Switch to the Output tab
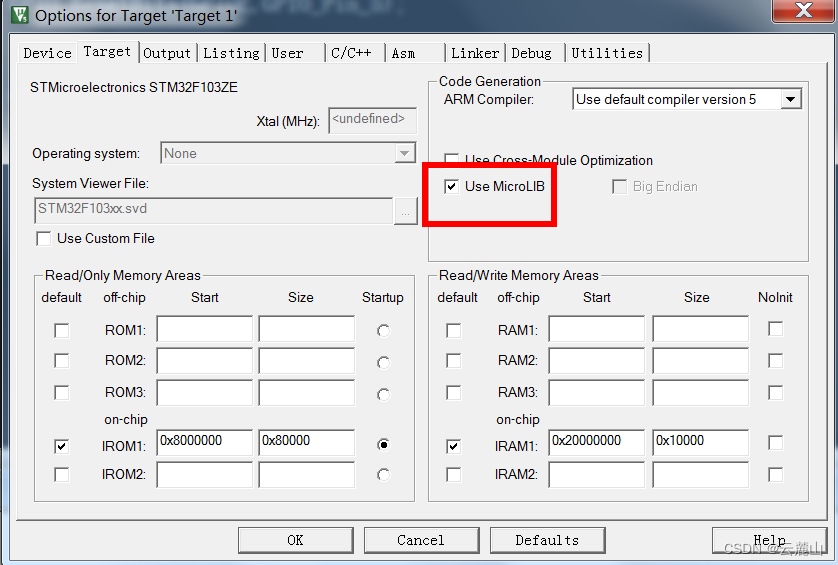 coord(167,53)
